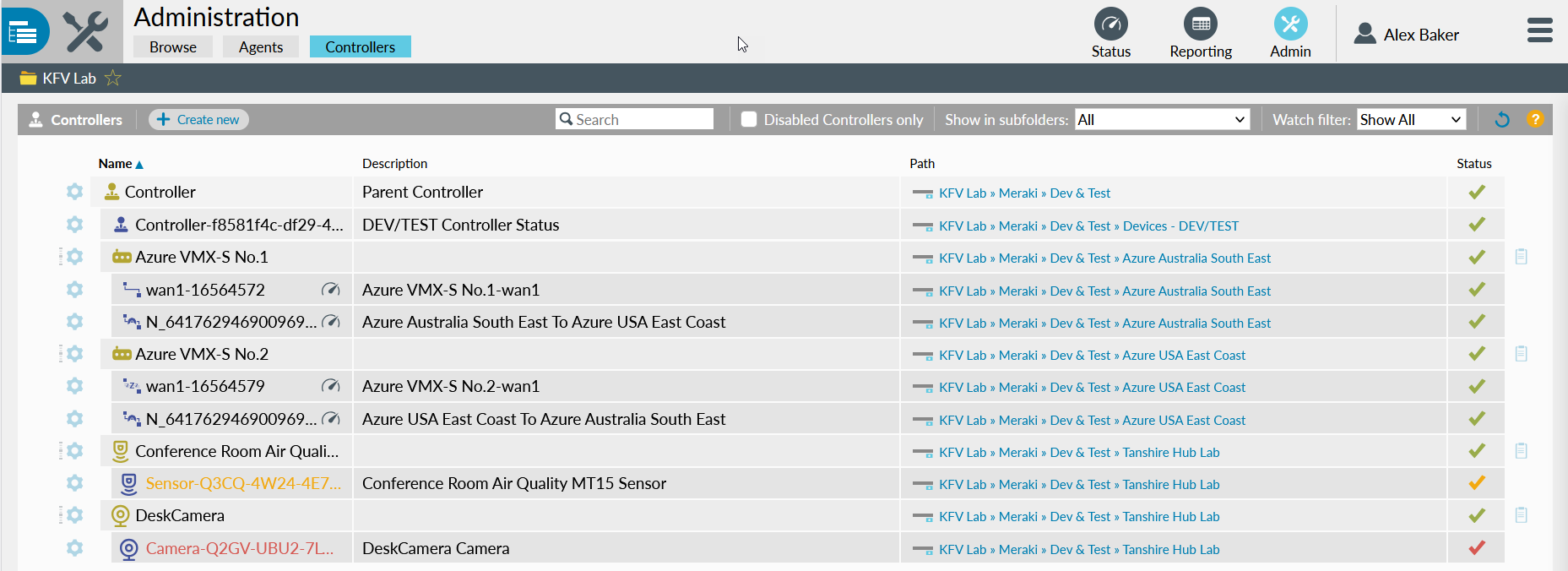The height and width of the screenshot is (571, 1568).
Task: Open the hamburger main menu
Action: (x=1539, y=30)
